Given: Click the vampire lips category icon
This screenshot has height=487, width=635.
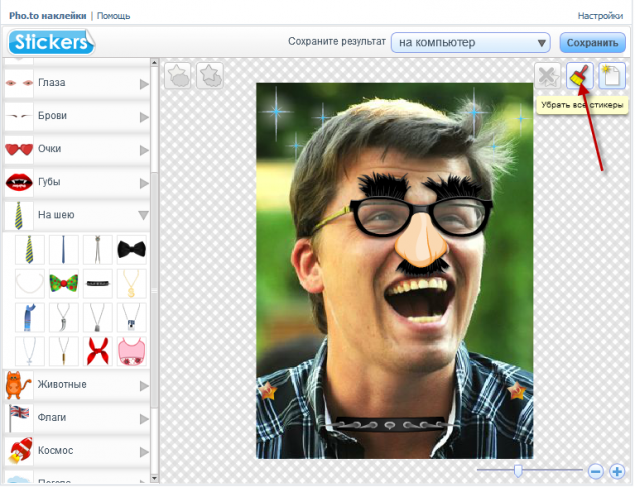Looking at the screenshot, I should 19,183.
